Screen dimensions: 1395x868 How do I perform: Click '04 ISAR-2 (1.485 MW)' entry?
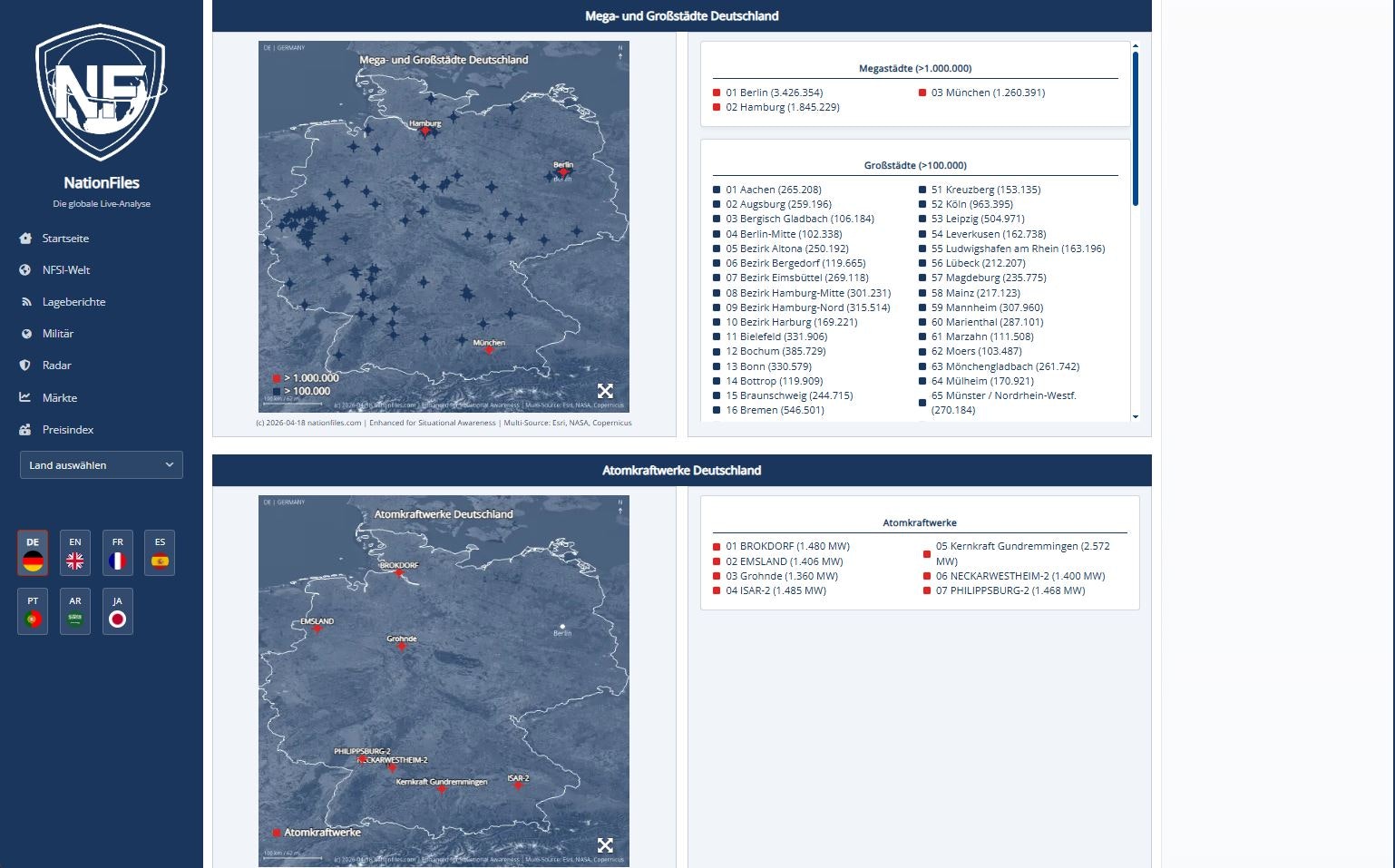click(x=776, y=590)
